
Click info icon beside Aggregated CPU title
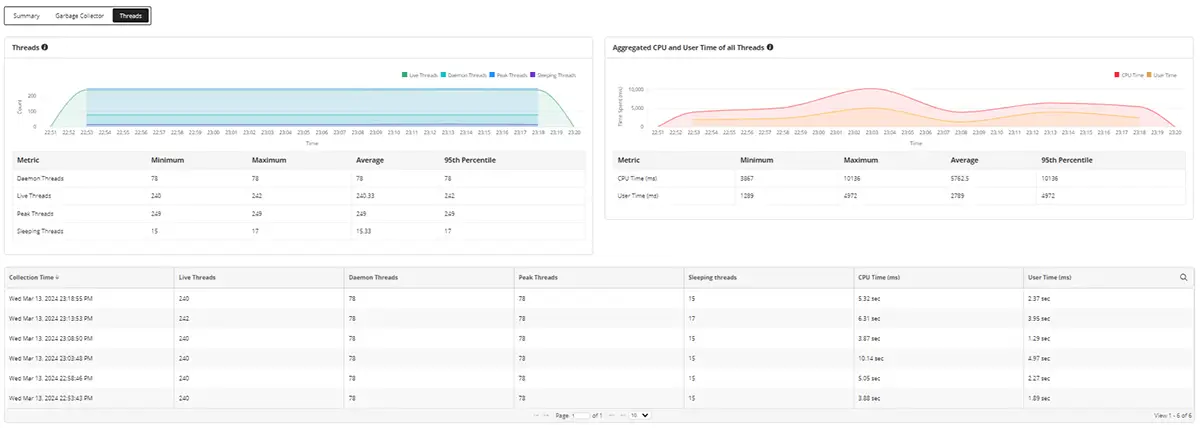click(769, 47)
